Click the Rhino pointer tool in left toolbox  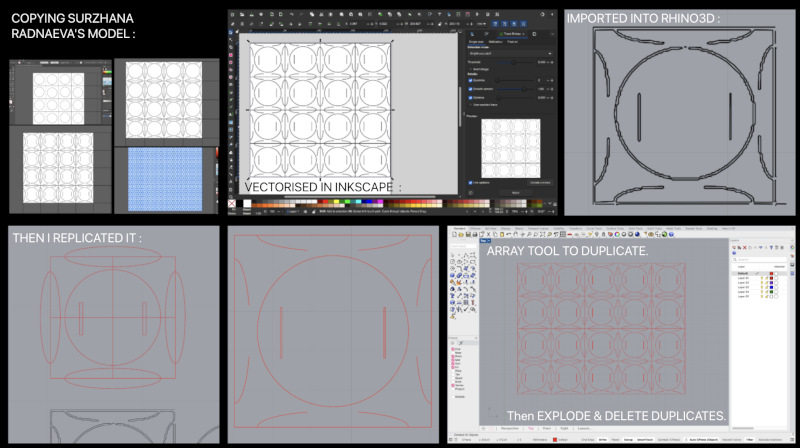455,253
